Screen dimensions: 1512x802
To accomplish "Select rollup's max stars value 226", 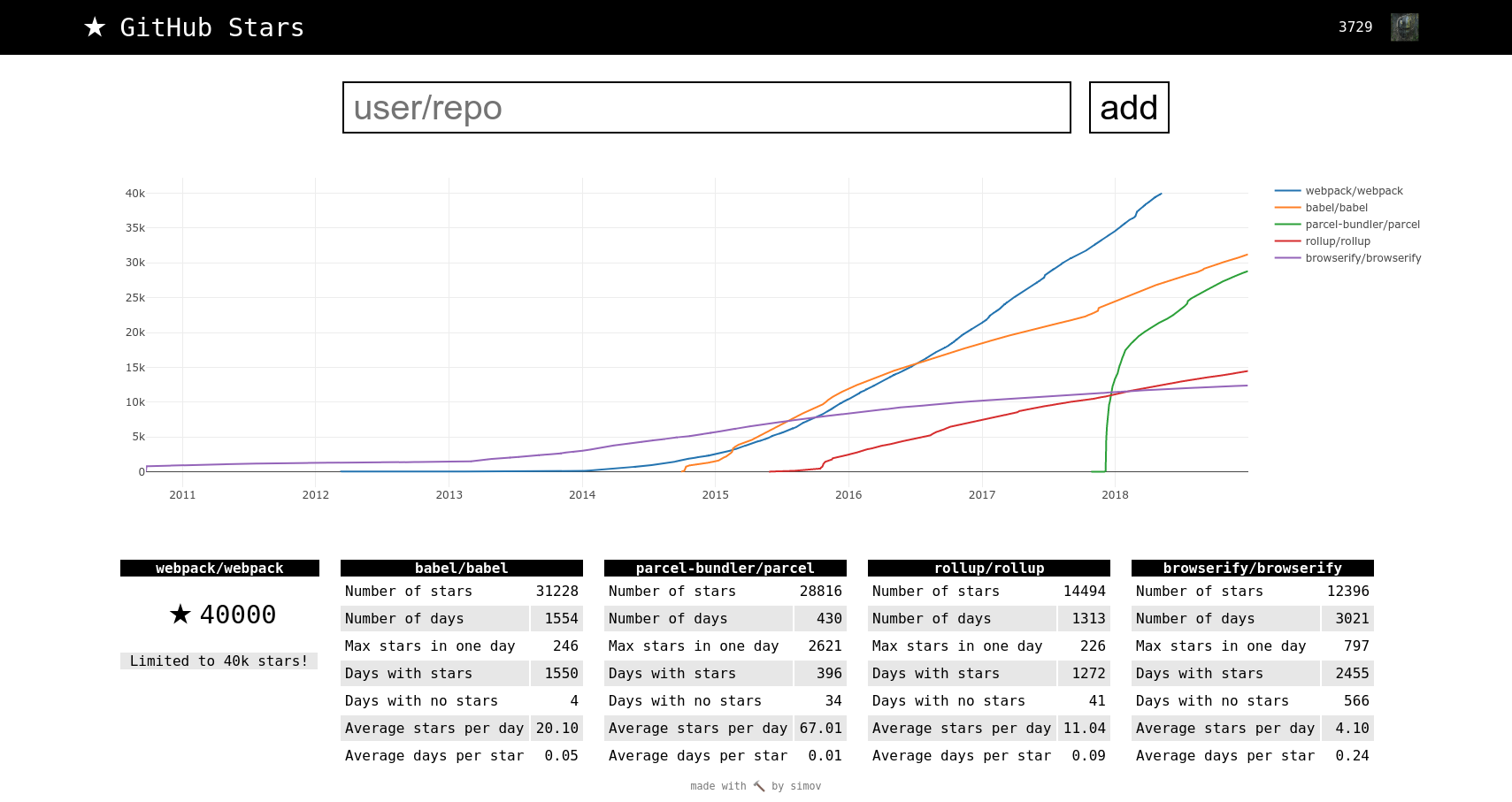I will click(1094, 646).
